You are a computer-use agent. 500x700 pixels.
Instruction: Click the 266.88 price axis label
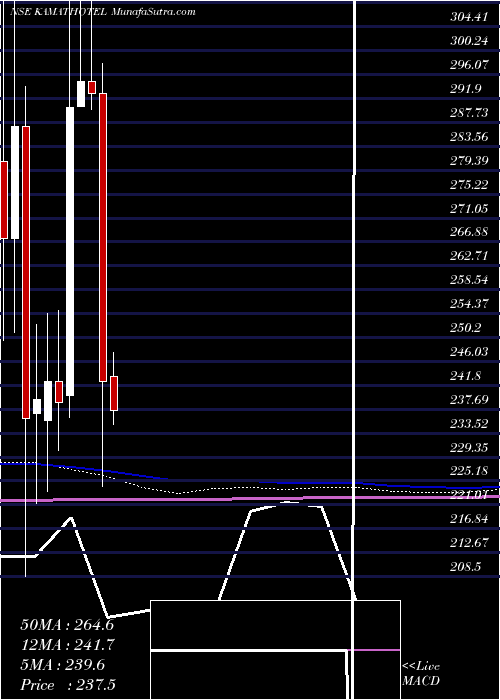469,232
